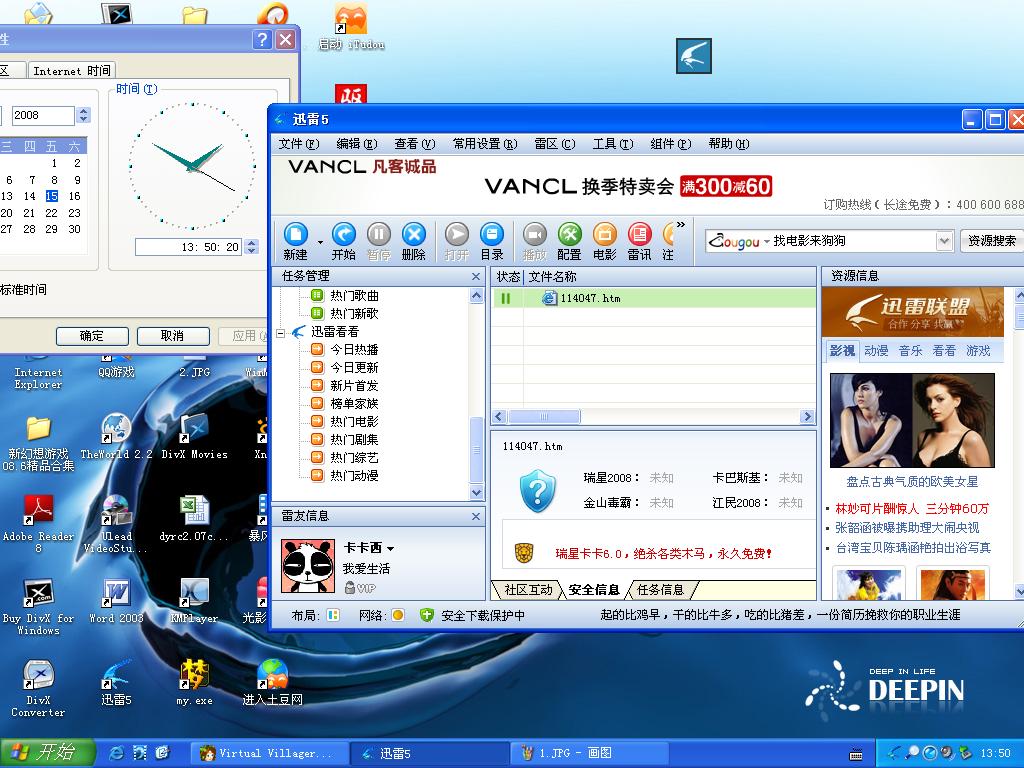Close the 任务管理 panel
This screenshot has width=1024, height=768.
(476, 277)
